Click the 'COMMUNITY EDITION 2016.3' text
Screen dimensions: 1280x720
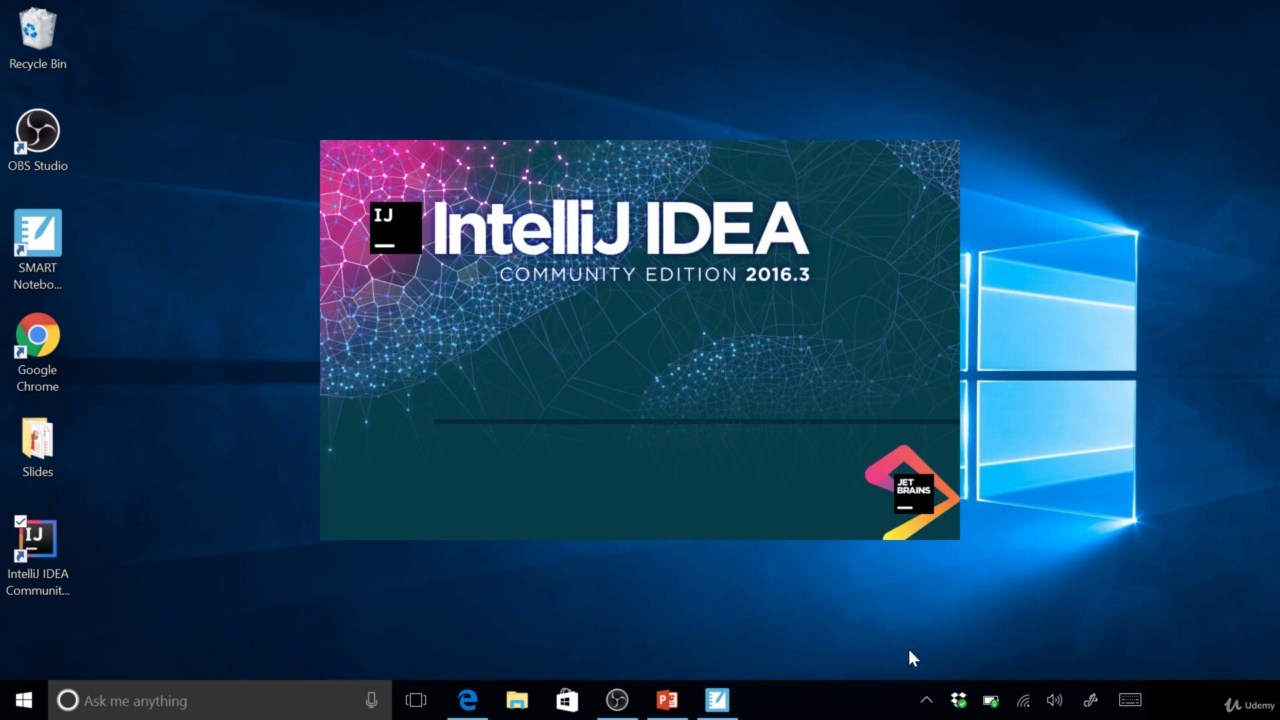point(654,274)
